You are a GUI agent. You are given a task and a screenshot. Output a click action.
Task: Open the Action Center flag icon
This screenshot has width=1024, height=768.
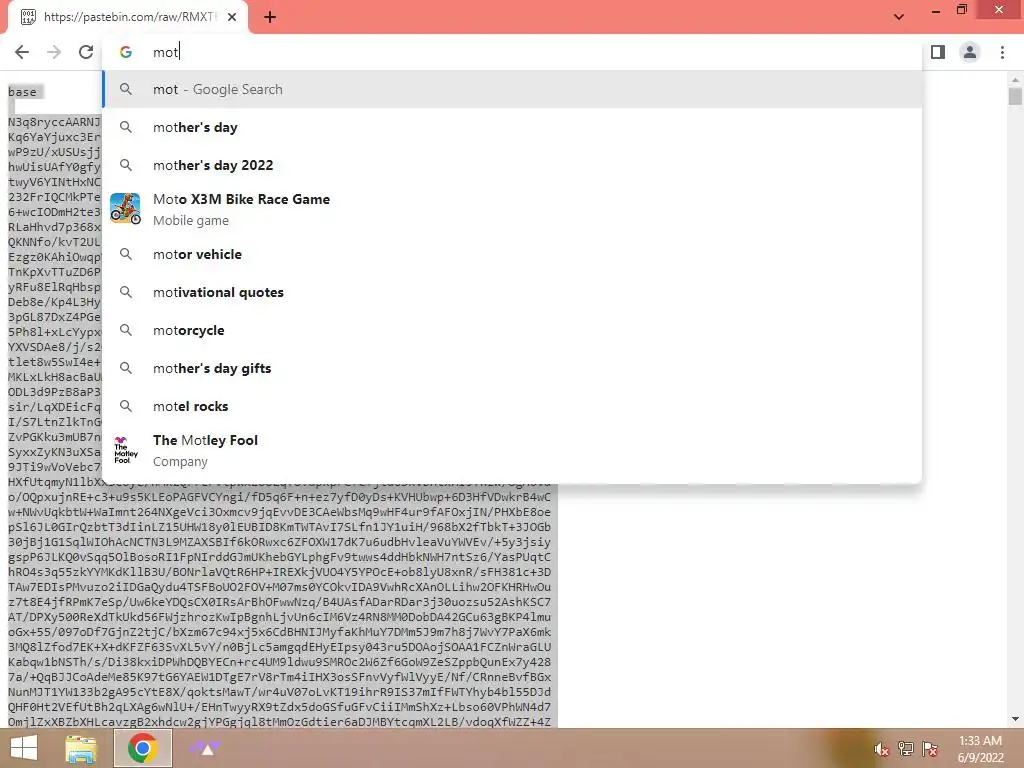930,749
